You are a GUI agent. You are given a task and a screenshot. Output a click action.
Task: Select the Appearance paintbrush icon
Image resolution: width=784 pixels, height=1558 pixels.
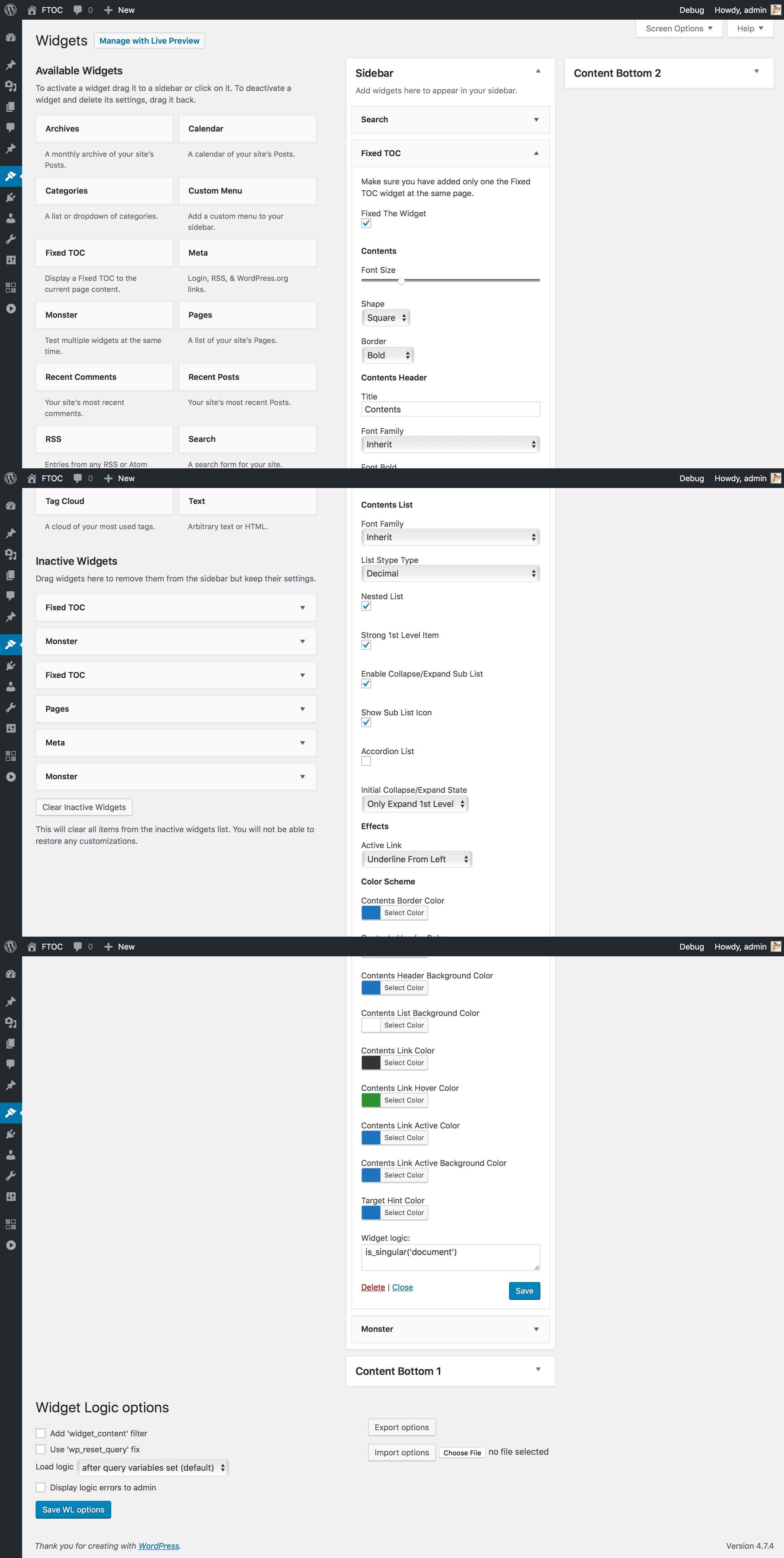click(11, 176)
